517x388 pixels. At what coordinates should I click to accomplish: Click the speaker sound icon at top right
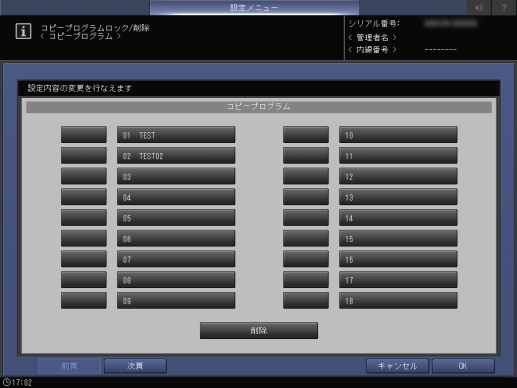[479, 7]
